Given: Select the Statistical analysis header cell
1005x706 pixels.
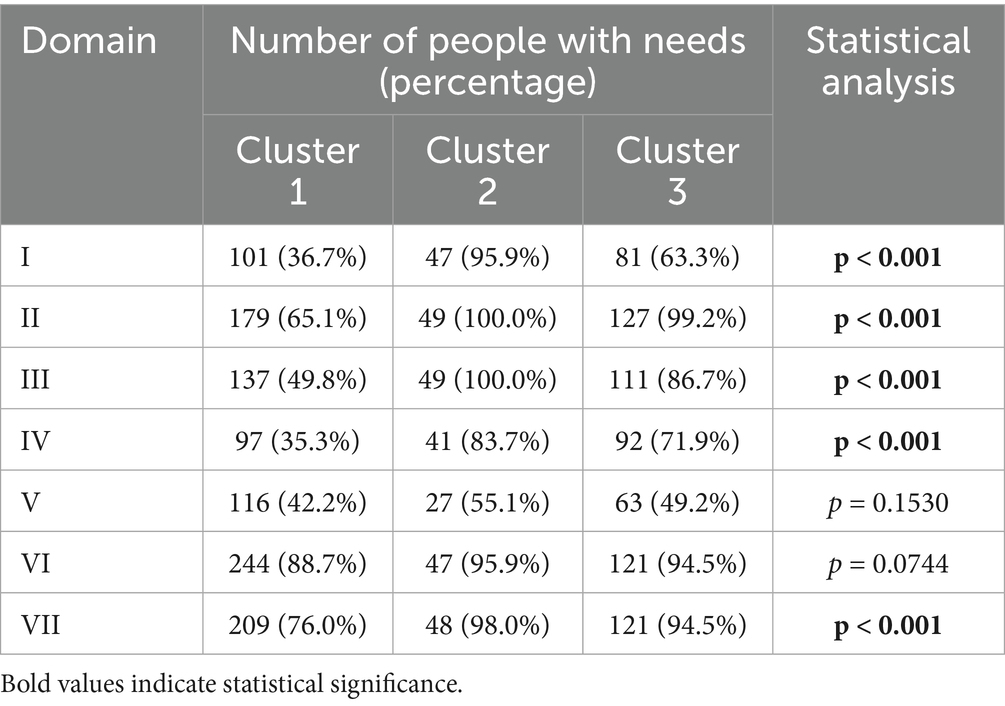Looking at the screenshot, I should [888, 62].
